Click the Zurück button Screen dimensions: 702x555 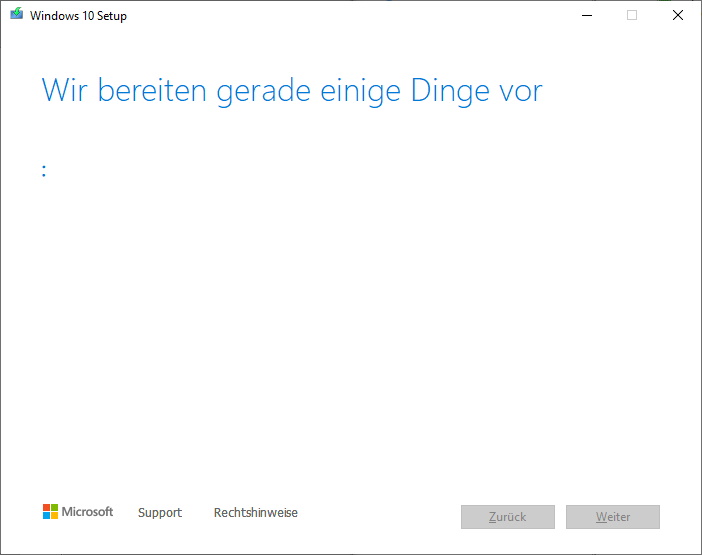pyautogui.click(x=508, y=517)
